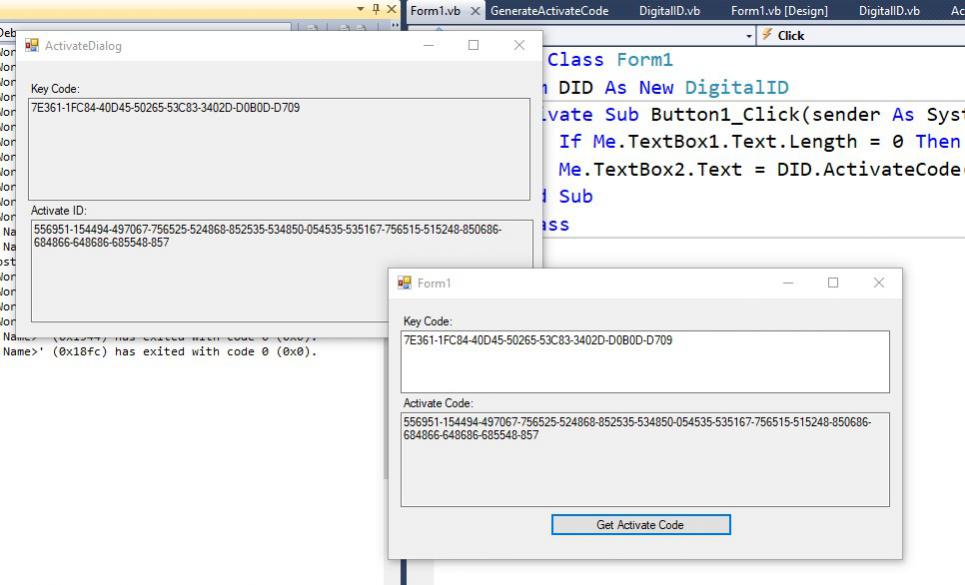Click the ActivateDialog window title icon
965x585 pixels.
(32, 46)
